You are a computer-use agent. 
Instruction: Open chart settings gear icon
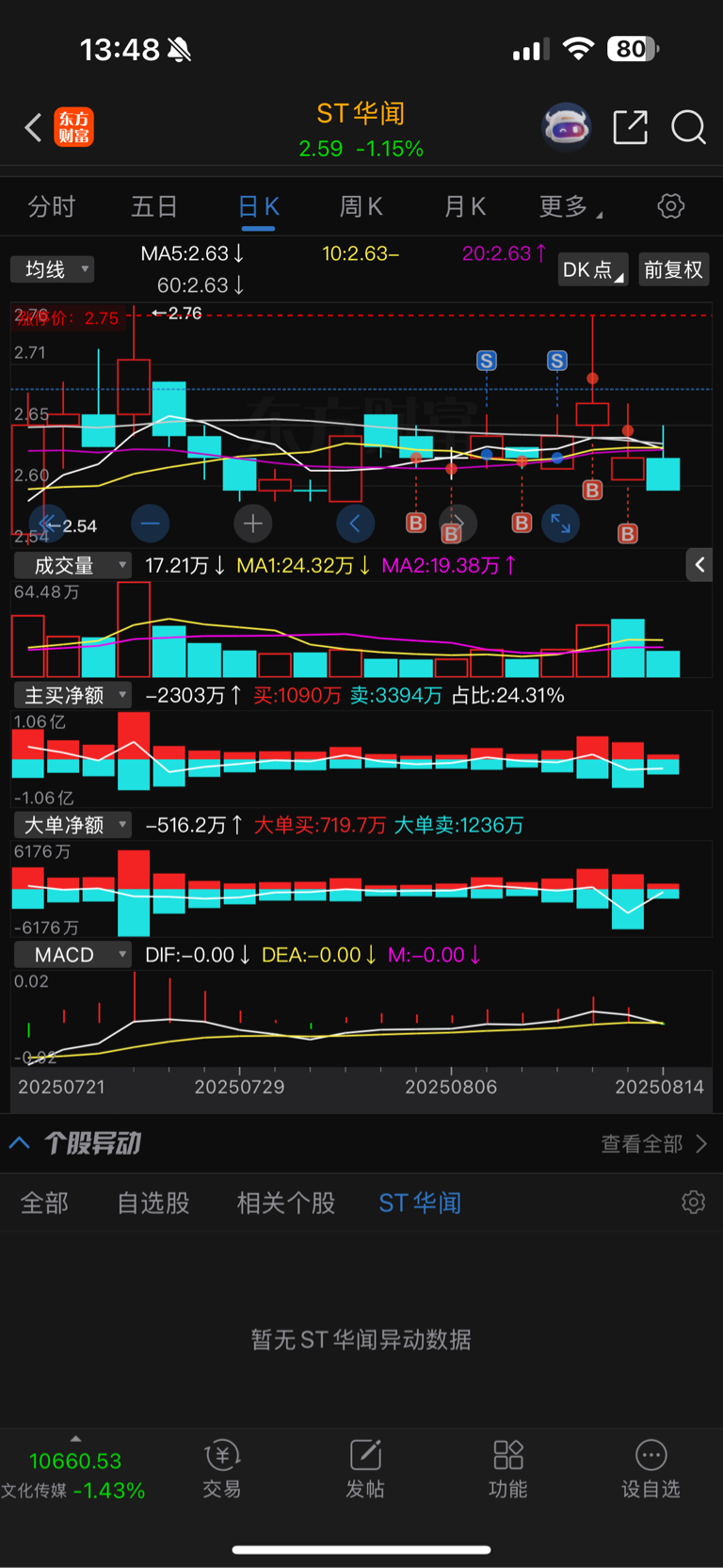671,206
